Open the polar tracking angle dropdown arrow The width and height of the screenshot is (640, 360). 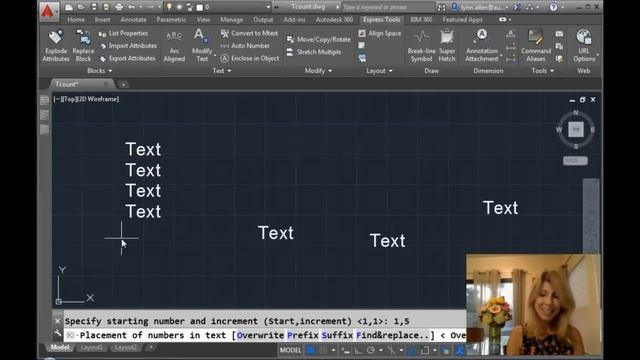pyautogui.click(x=380, y=350)
